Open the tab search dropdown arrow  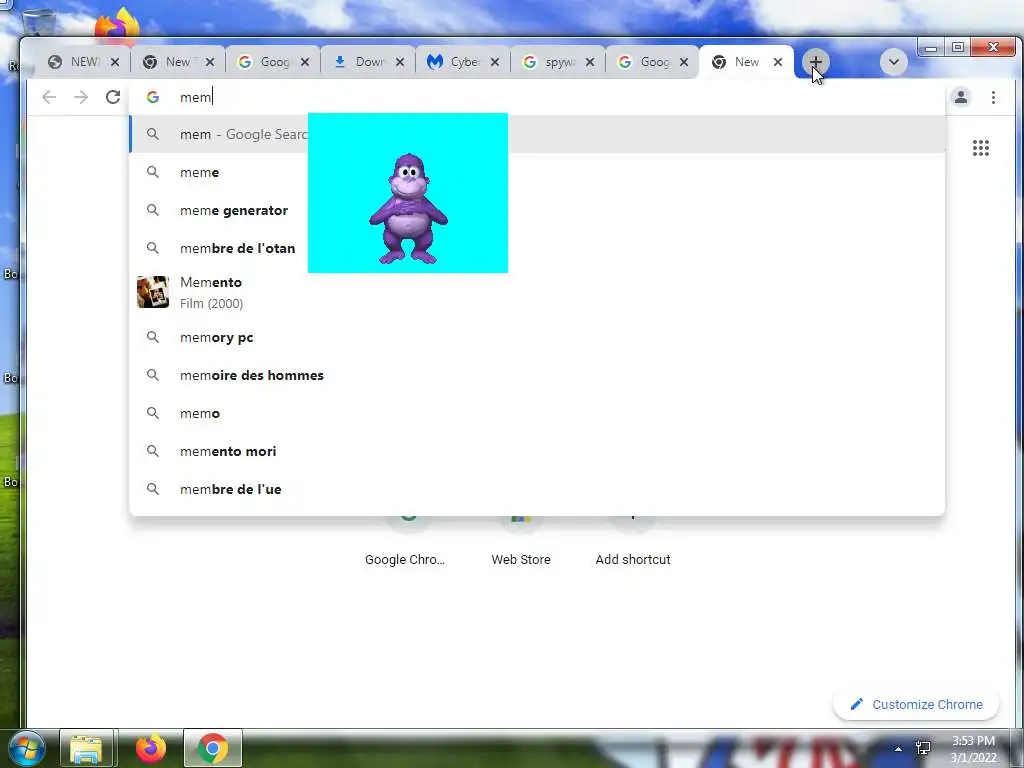pos(893,62)
